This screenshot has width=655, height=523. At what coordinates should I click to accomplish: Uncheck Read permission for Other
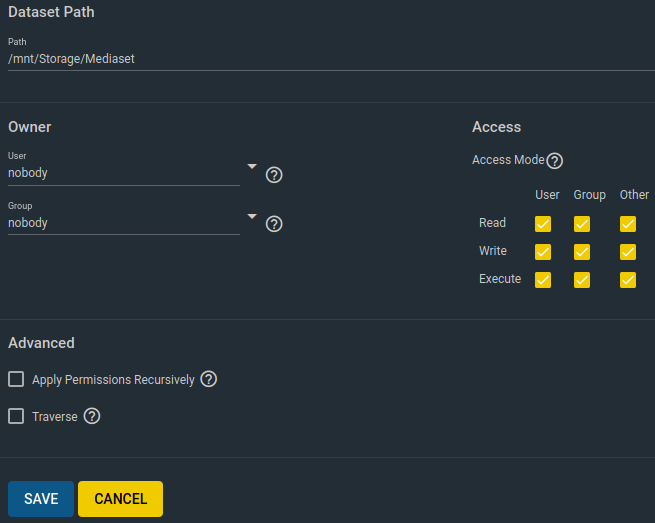click(x=627, y=224)
